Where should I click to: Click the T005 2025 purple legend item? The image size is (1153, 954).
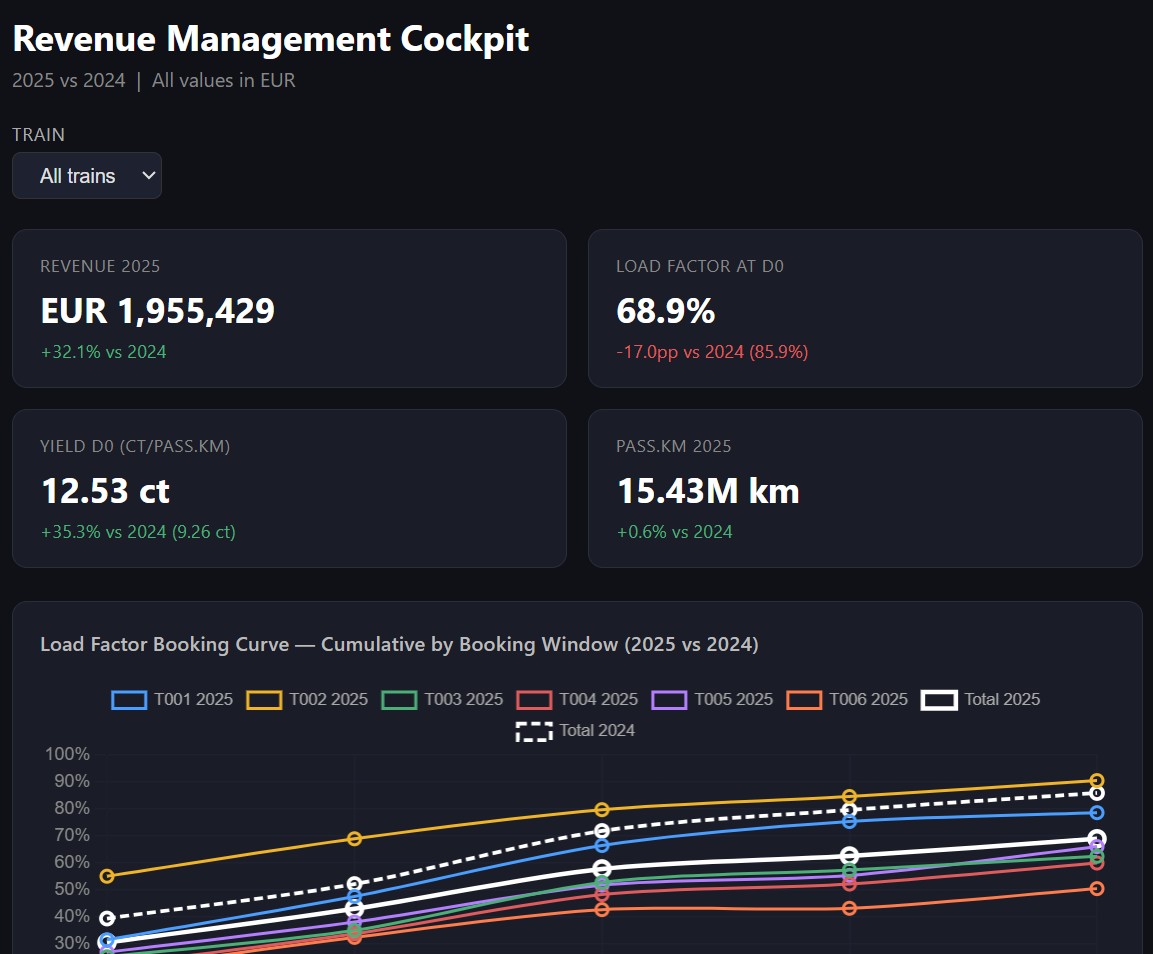714,699
